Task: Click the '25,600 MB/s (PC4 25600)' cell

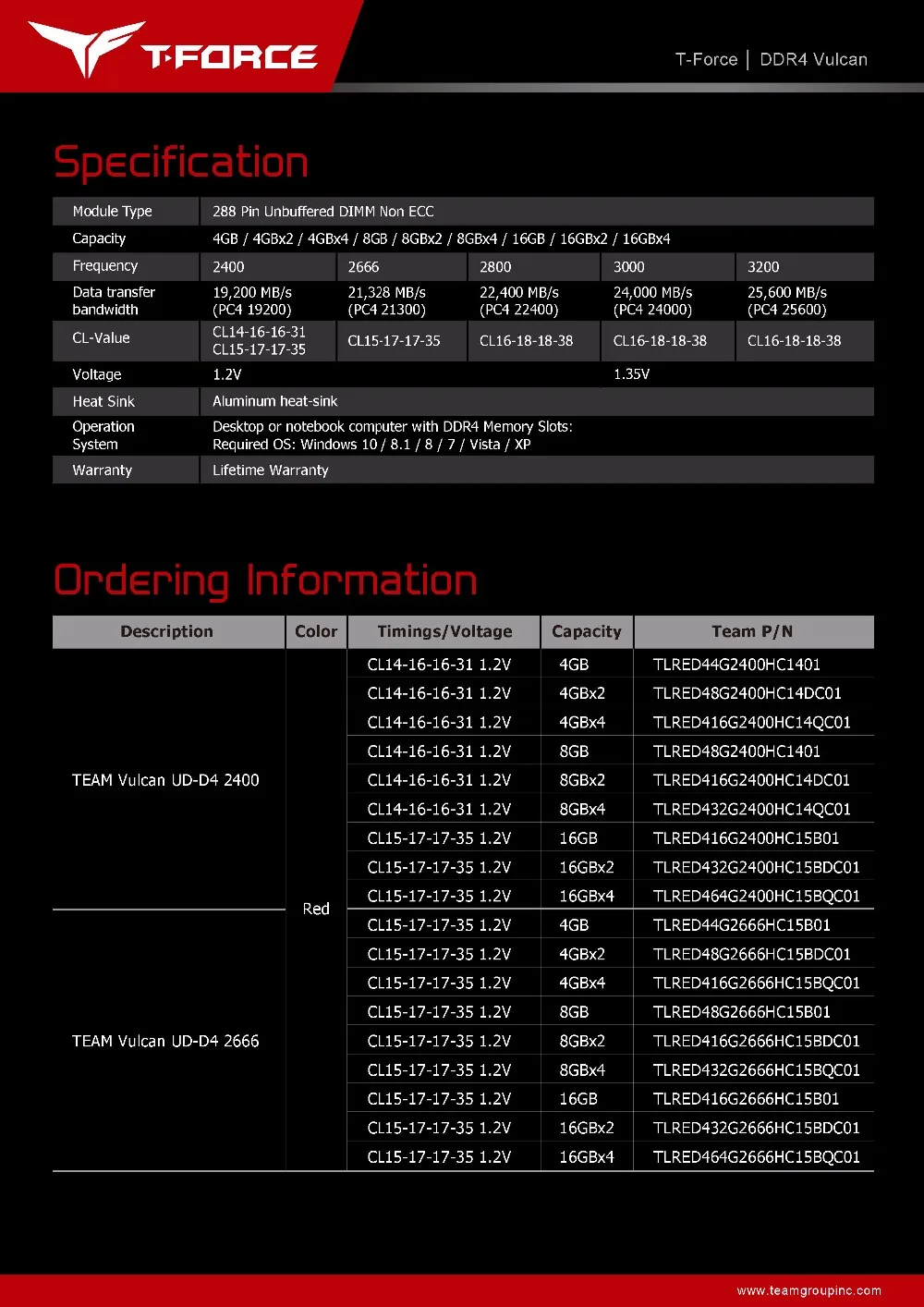Action: pyautogui.click(x=787, y=300)
